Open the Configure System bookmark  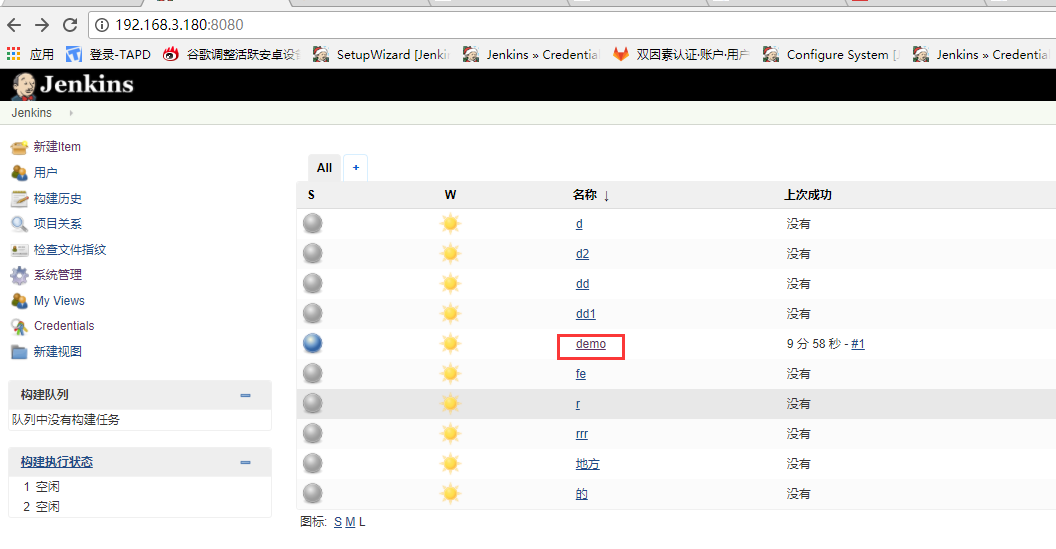pyautogui.click(x=831, y=55)
